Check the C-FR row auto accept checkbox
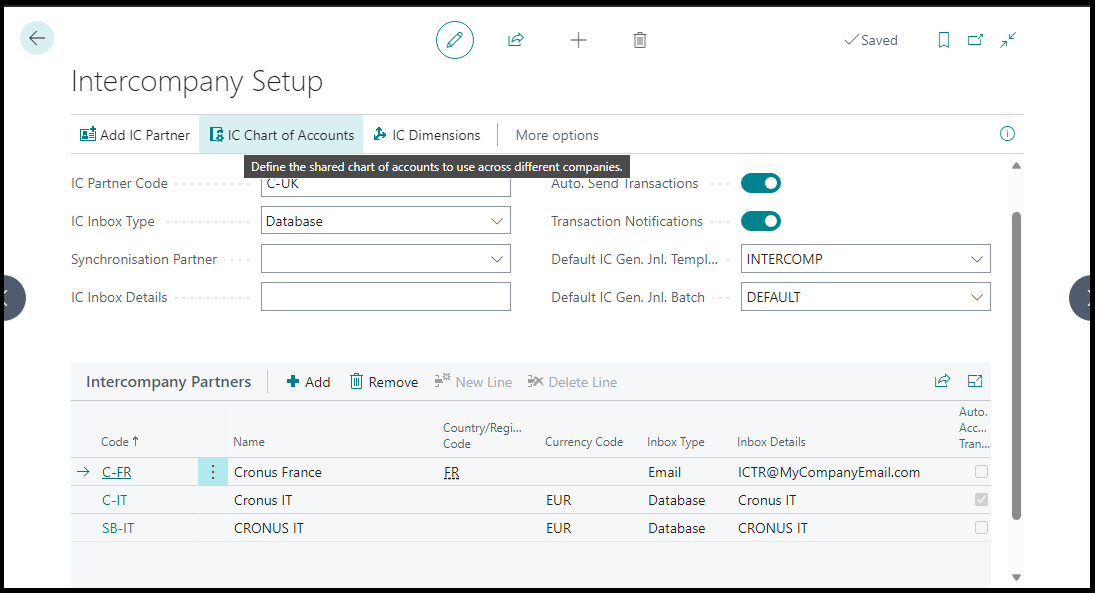1095x593 pixels. pos(982,472)
